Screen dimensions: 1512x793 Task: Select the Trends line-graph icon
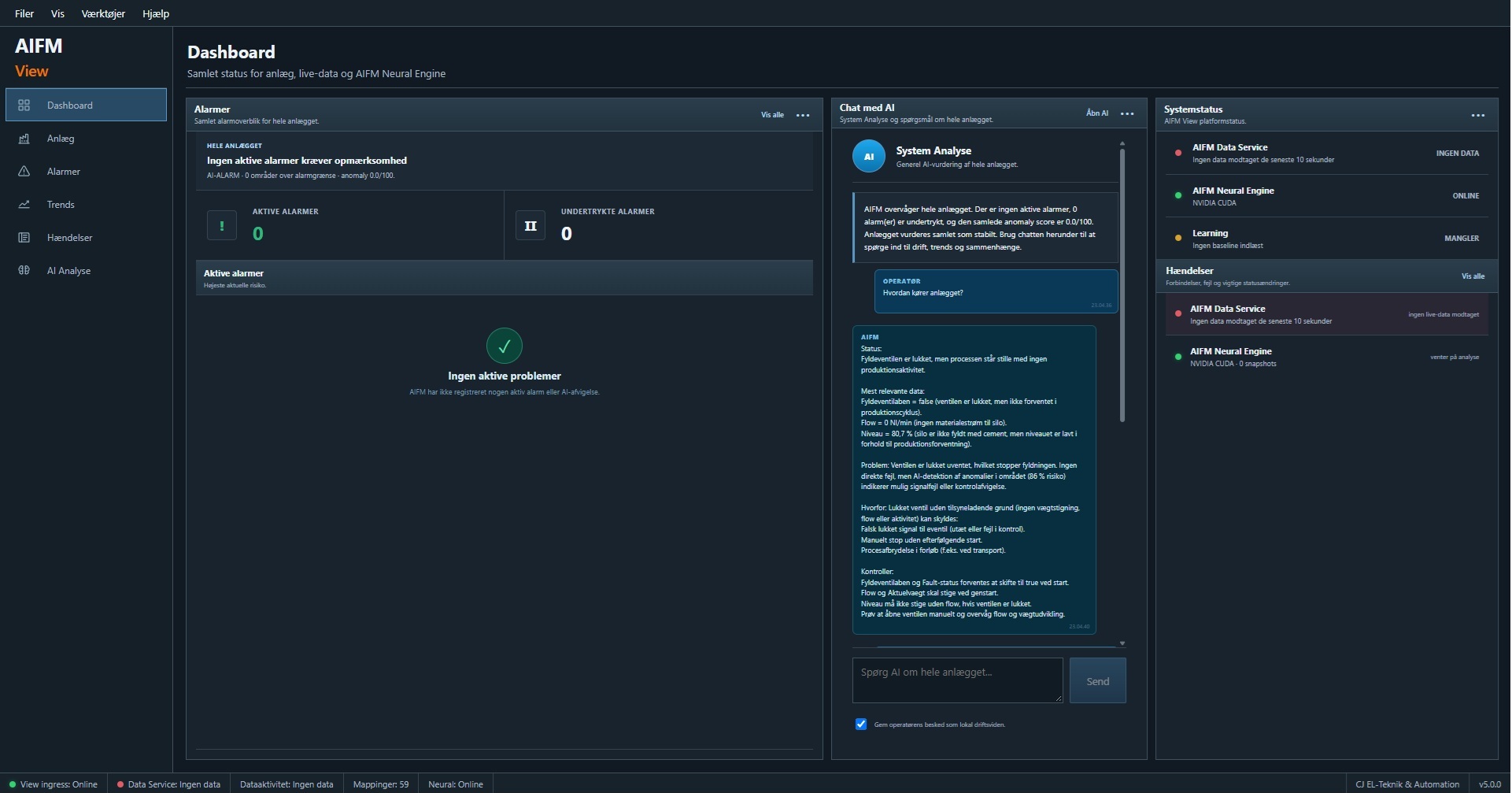click(24, 205)
